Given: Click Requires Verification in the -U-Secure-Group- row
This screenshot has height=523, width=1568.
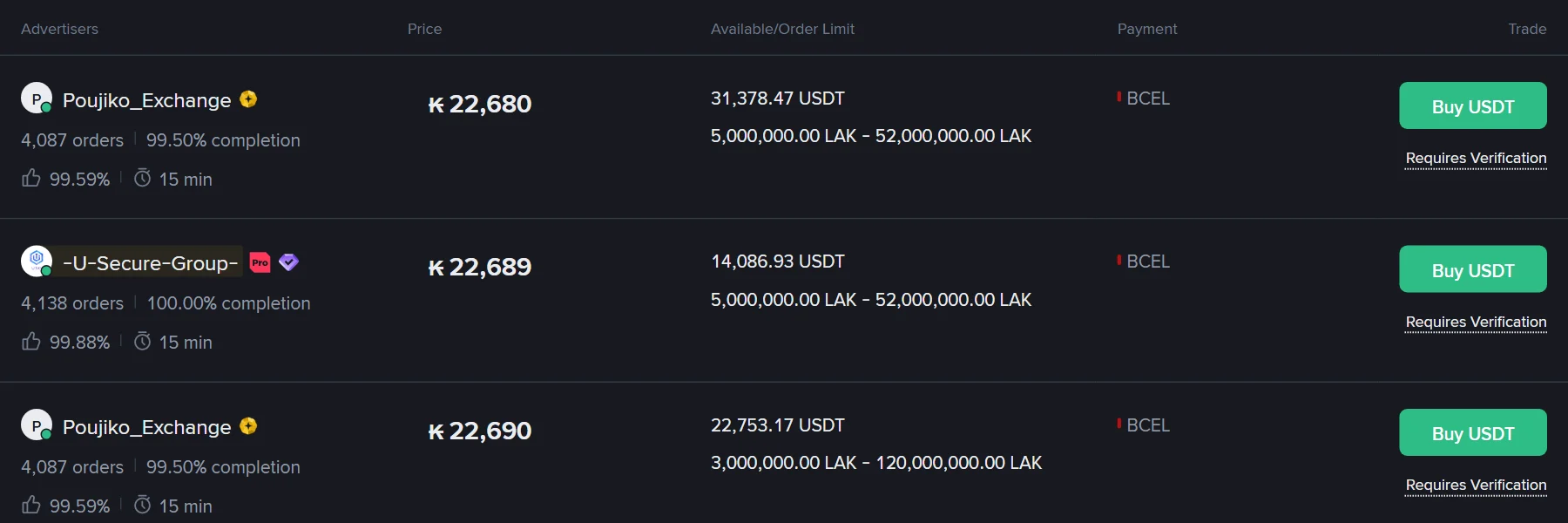Looking at the screenshot, I should click(x=1476, y=323).
